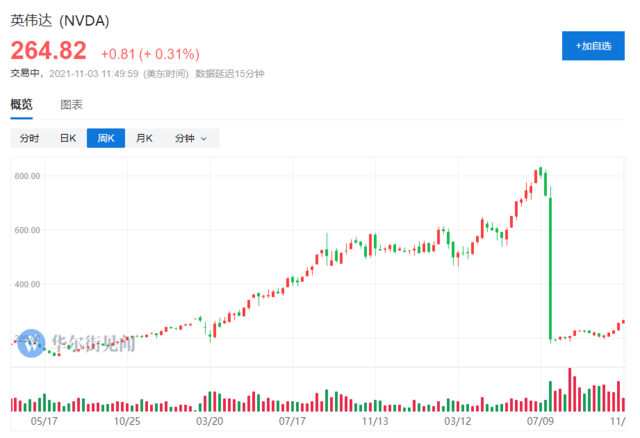This screenshot has width=640, height=438.
Task: Select the 日K daily candlestick option
Action: (x=68, y=139)
